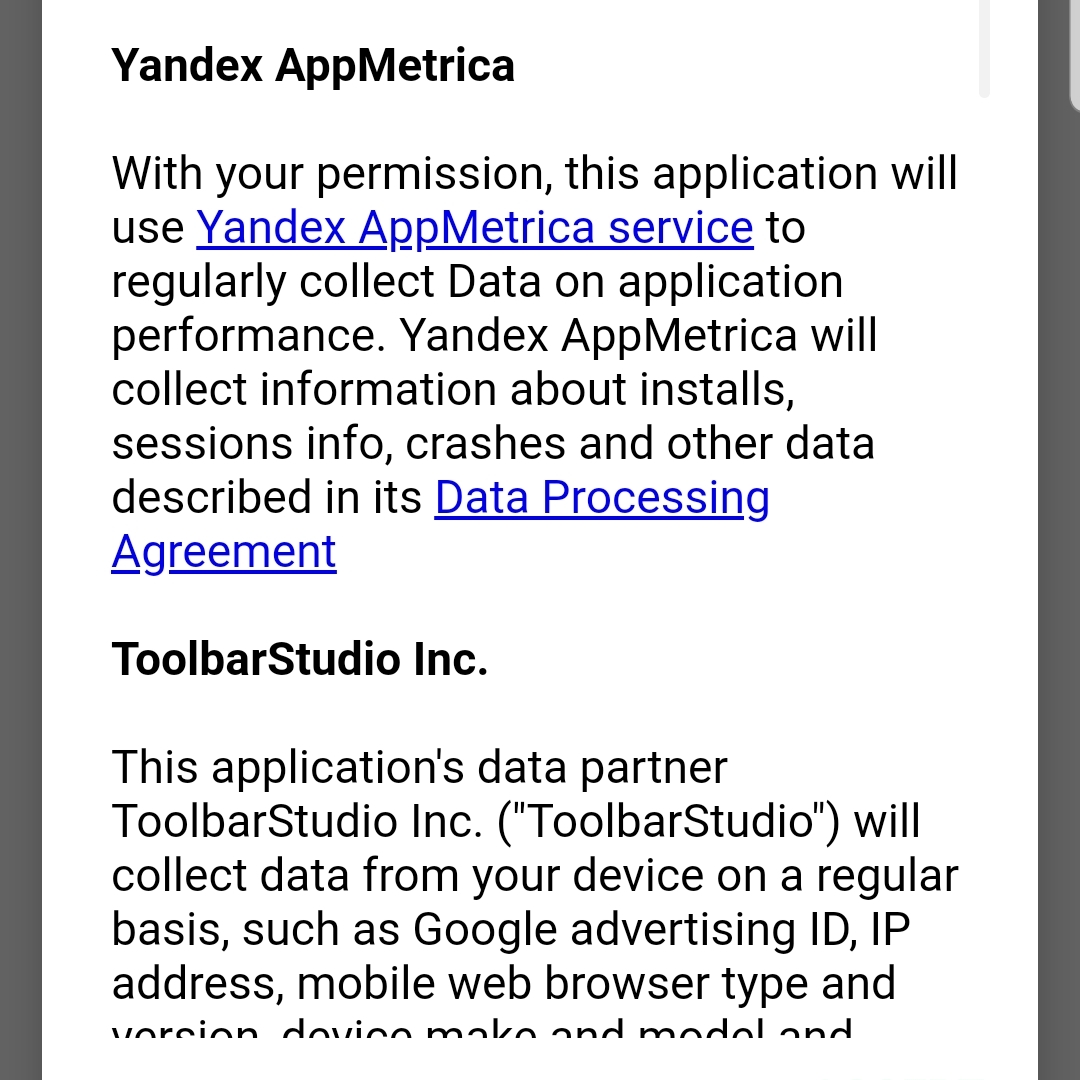Open the Yandex AppMetrica service link
This screenshot has width=1080, height=1080.
pyautogui.click(x=475, y=227)
